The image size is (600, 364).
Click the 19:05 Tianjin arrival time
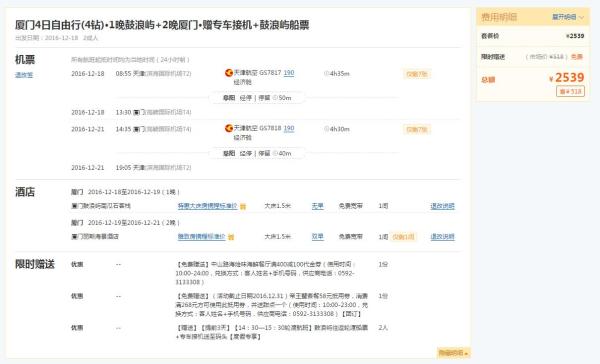(x=153, y=168)
